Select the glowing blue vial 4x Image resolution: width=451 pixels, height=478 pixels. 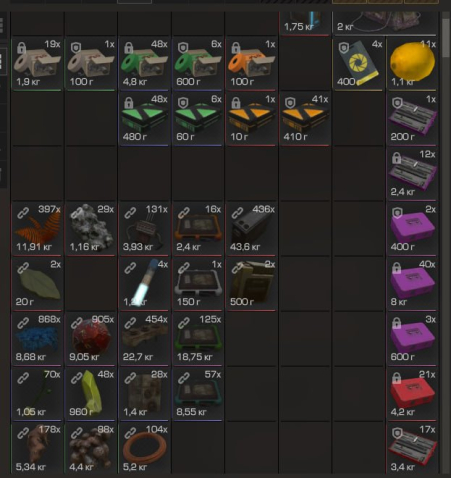144,284
